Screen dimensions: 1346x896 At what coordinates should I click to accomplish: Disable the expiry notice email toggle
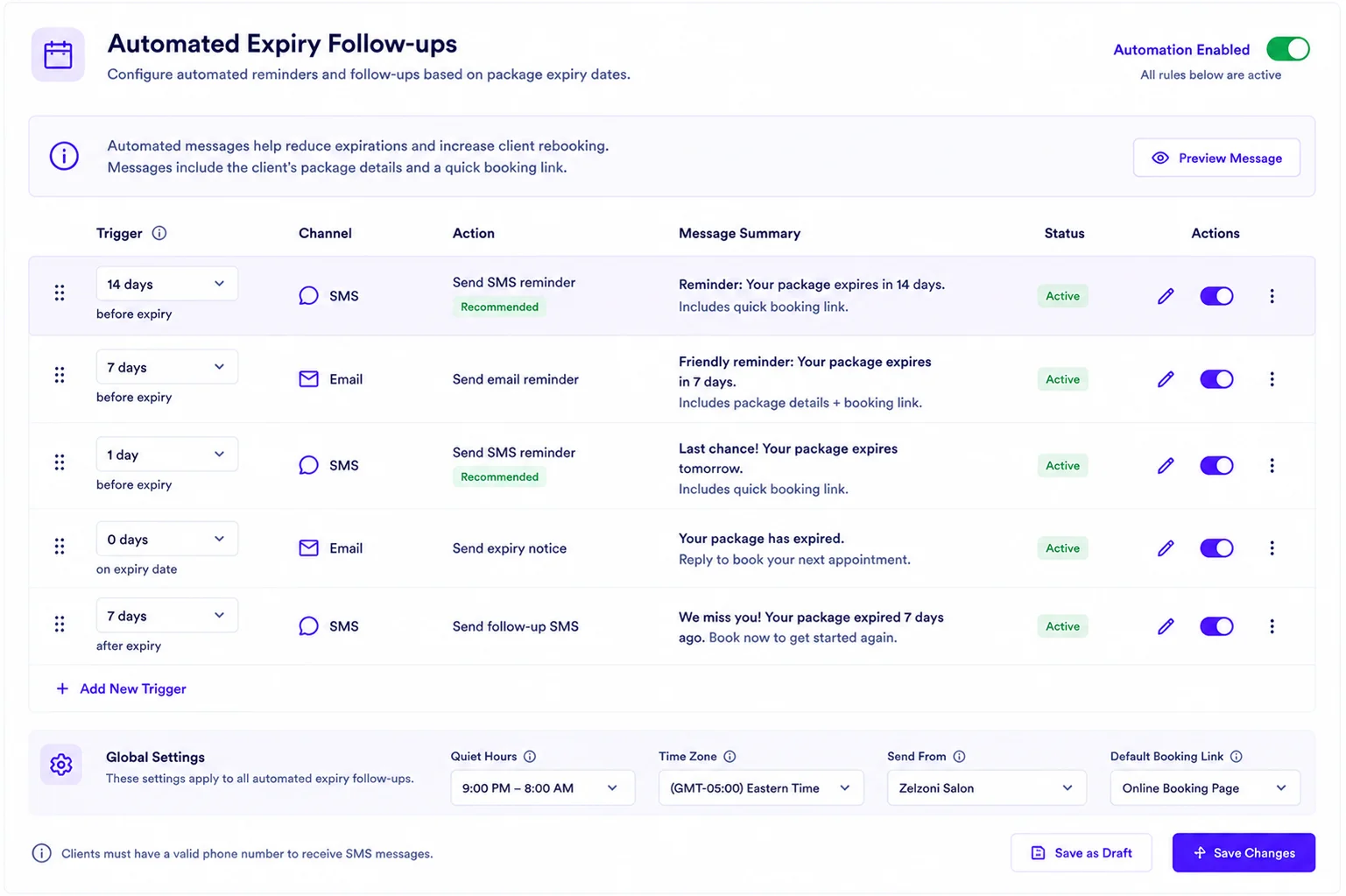(x=1216, y=548)
